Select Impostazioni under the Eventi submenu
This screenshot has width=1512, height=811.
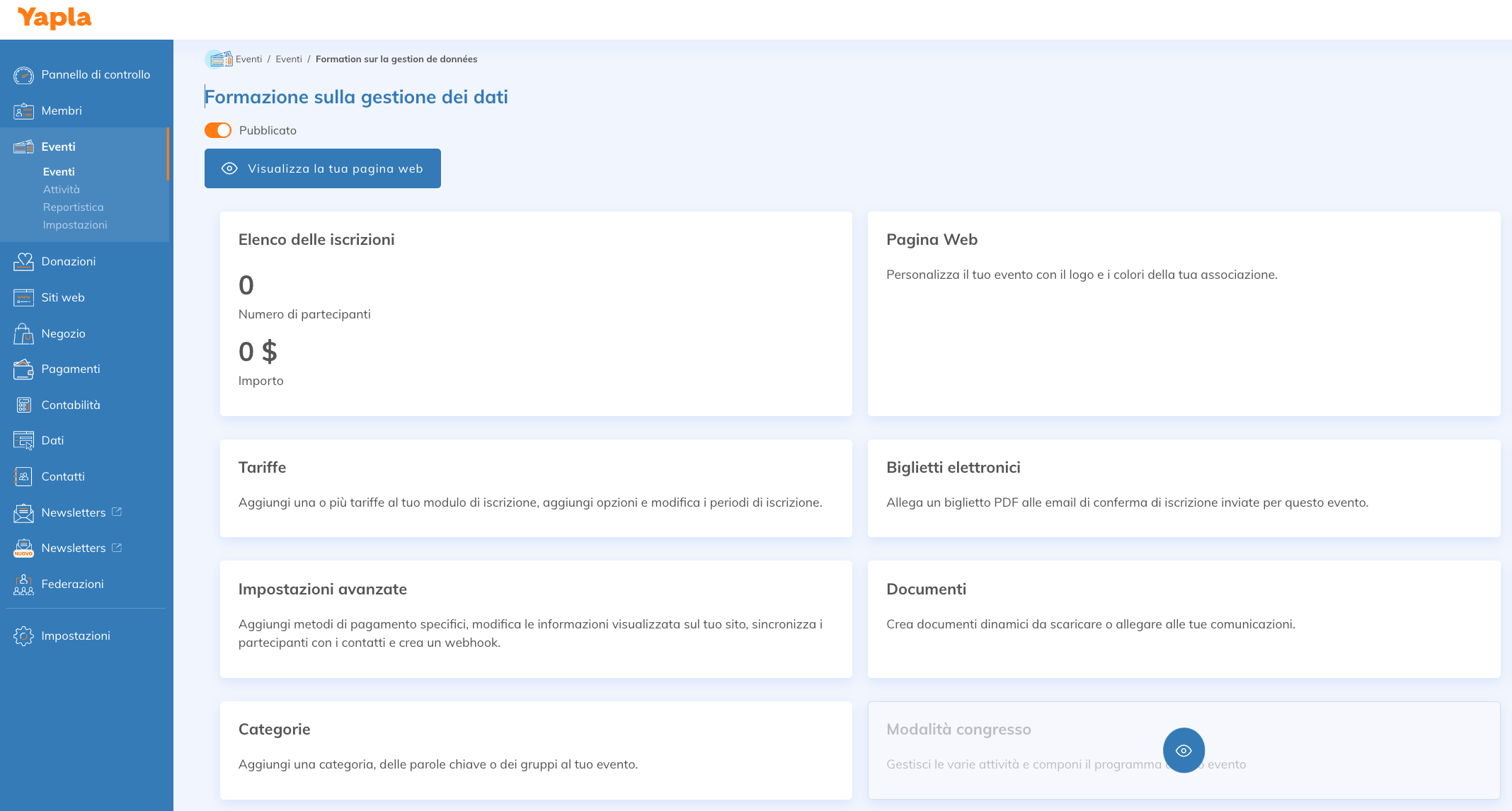[x=75, y=225]
